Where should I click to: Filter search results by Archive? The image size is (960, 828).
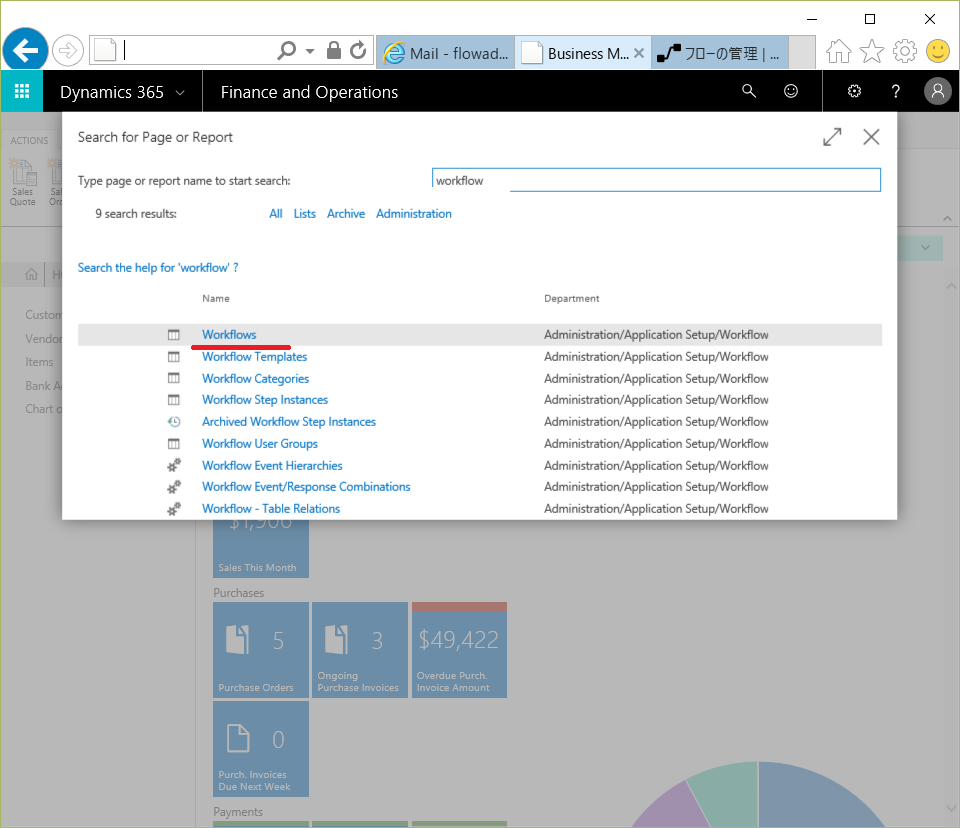click(x=346, y=214)
